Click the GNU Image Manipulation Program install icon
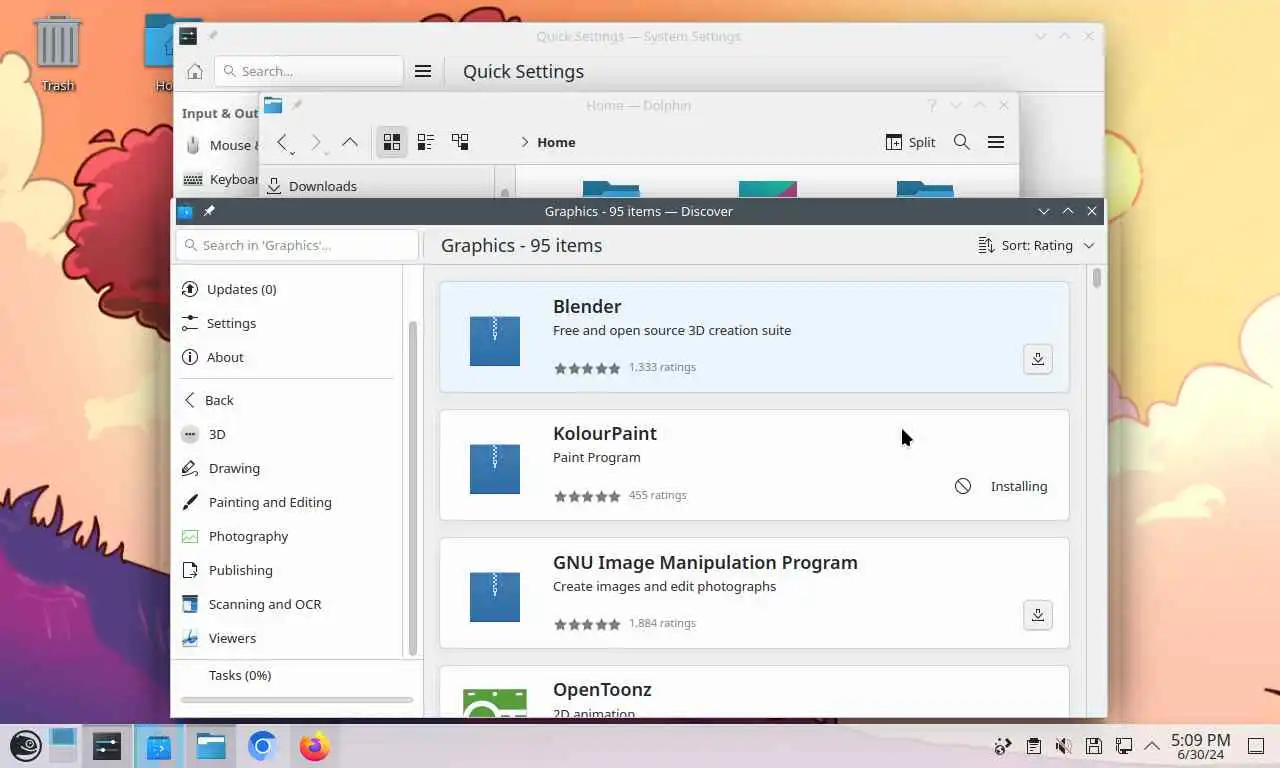 pyautogui.click(x=1038, y=615)
